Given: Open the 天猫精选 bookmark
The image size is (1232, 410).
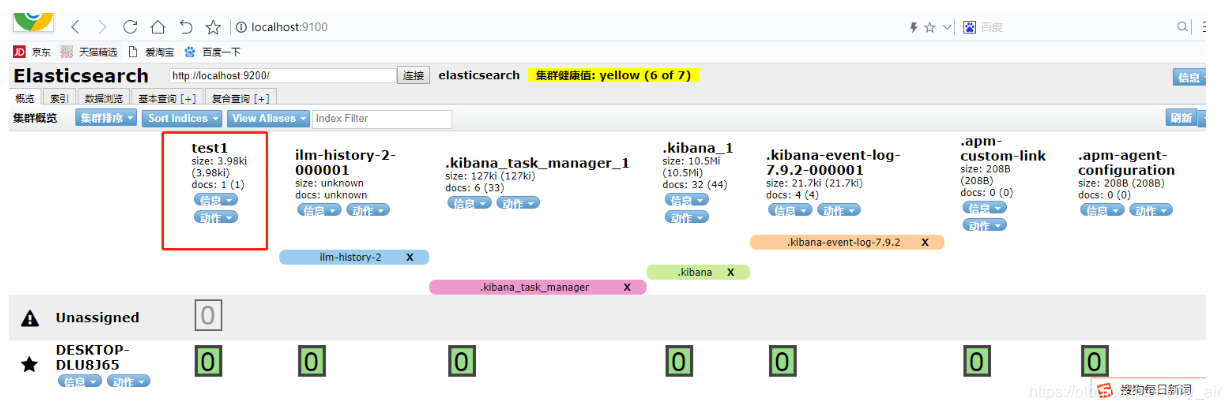Looking at the screenshot, I should click(88, 51).
